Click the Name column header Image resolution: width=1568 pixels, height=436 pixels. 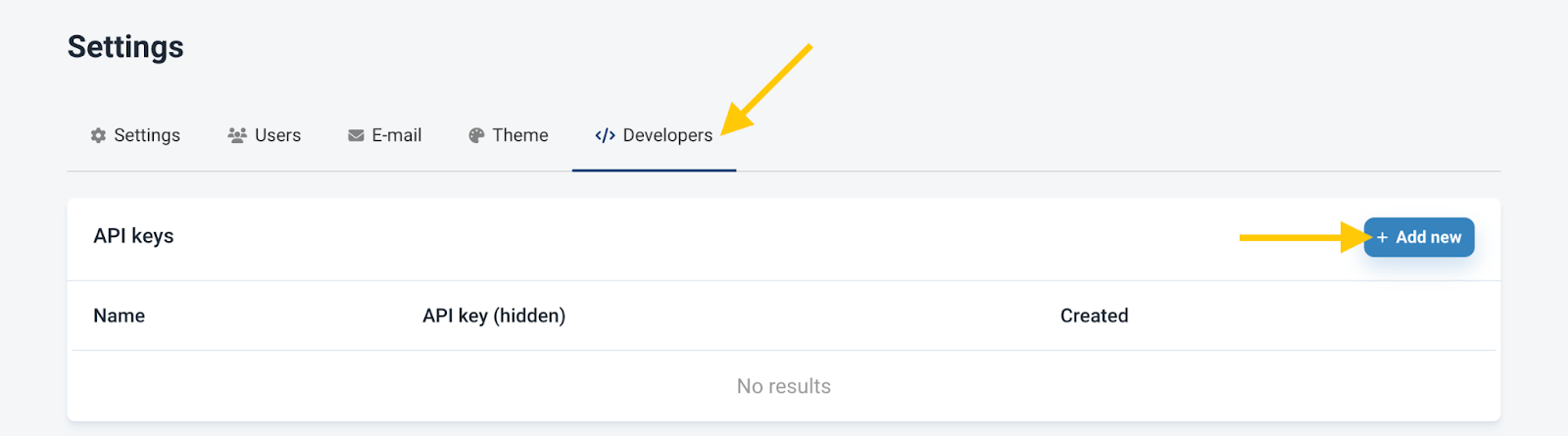point(120,315)
